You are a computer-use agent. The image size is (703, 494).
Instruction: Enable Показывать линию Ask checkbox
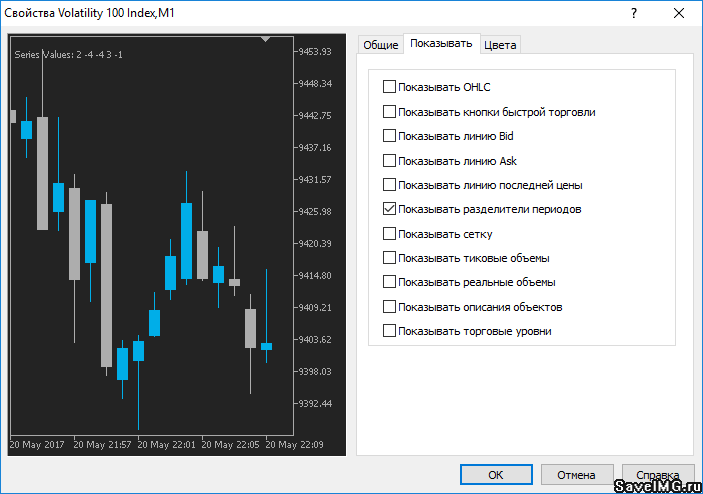(x=390, y=161)
